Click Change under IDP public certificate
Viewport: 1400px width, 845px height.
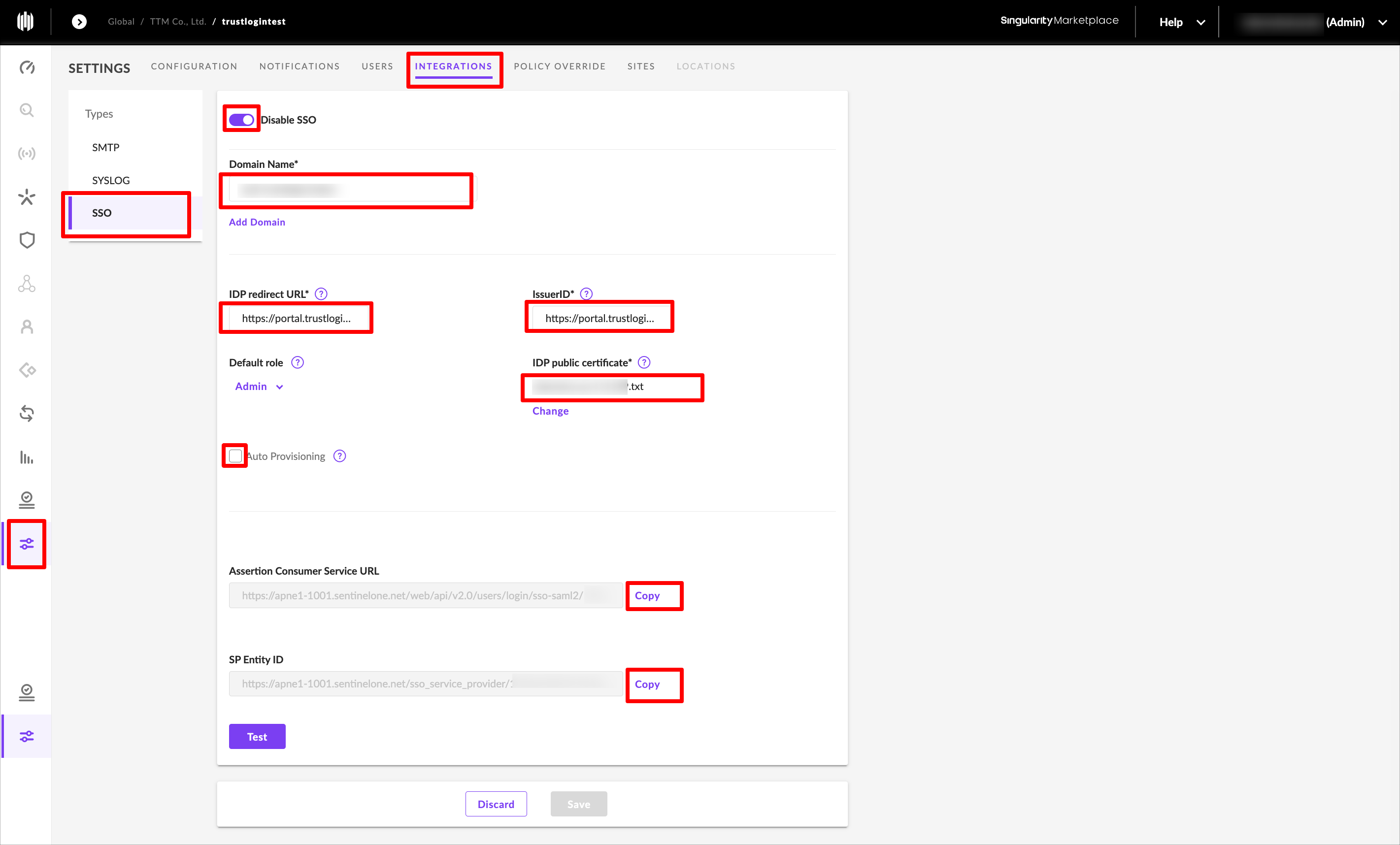click(x=551, y=411)
